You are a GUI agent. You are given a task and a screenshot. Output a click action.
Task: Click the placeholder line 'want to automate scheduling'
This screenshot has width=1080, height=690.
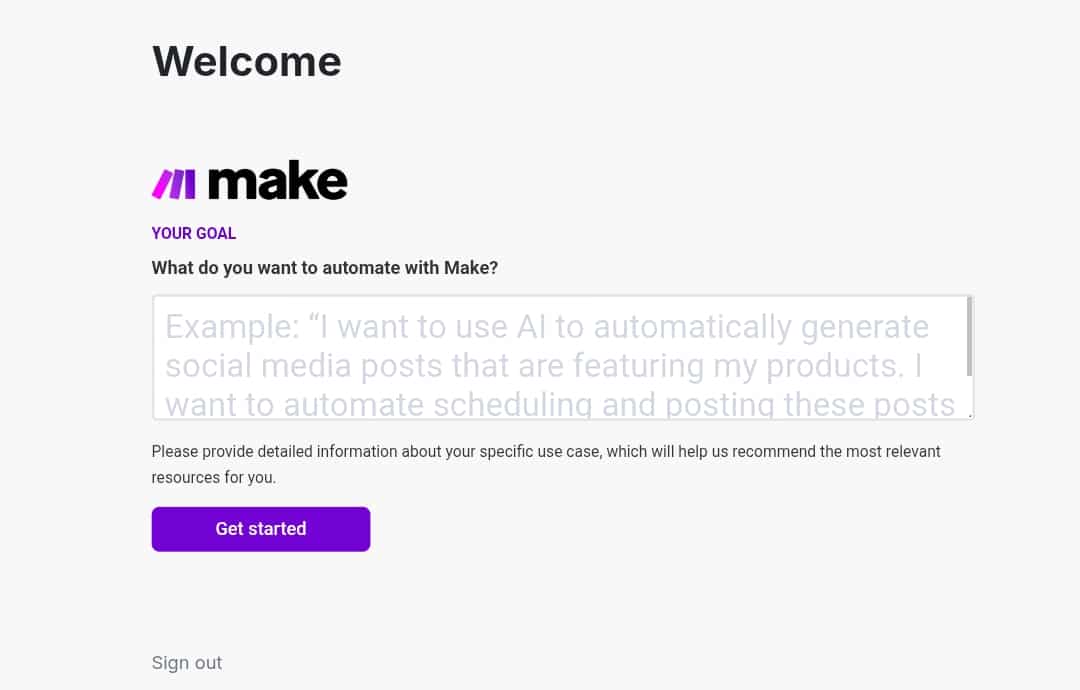click(560, 405)
